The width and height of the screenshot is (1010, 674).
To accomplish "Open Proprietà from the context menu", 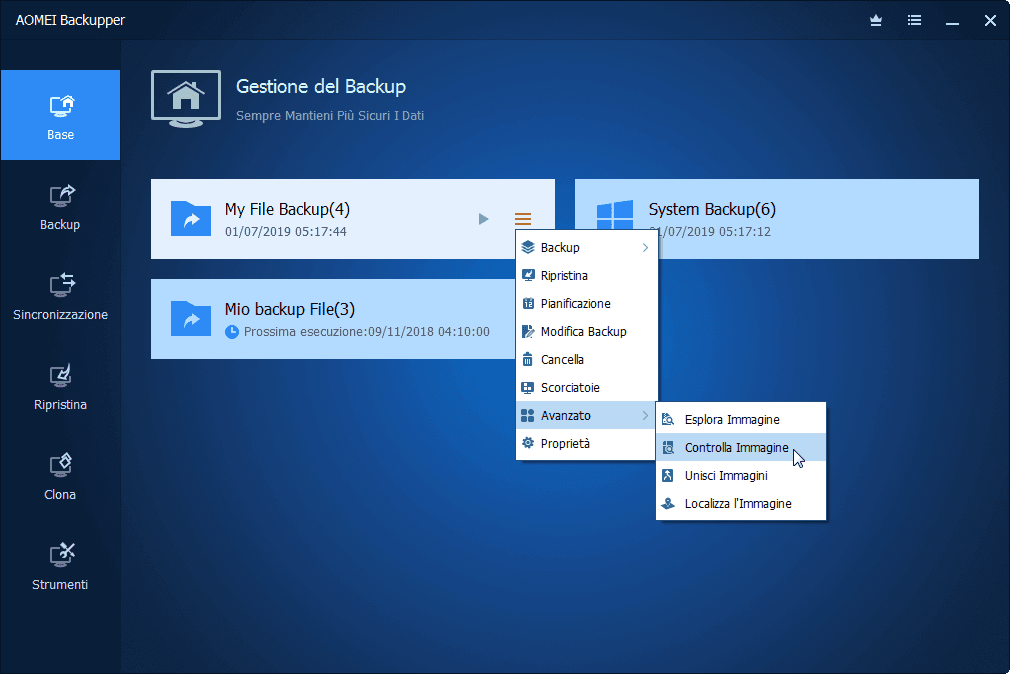I will coord(587,444).
